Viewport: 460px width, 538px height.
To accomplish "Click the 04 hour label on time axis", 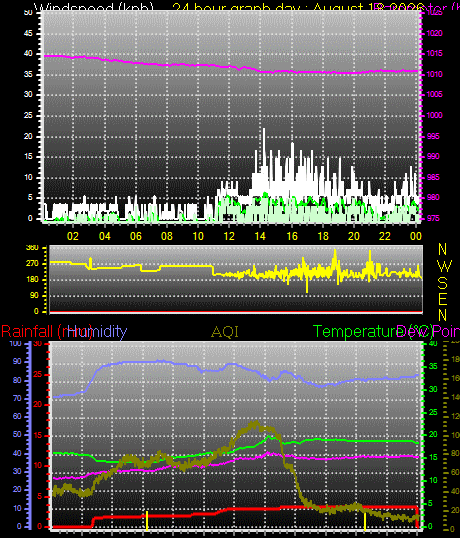I will (x=105, y=236).
